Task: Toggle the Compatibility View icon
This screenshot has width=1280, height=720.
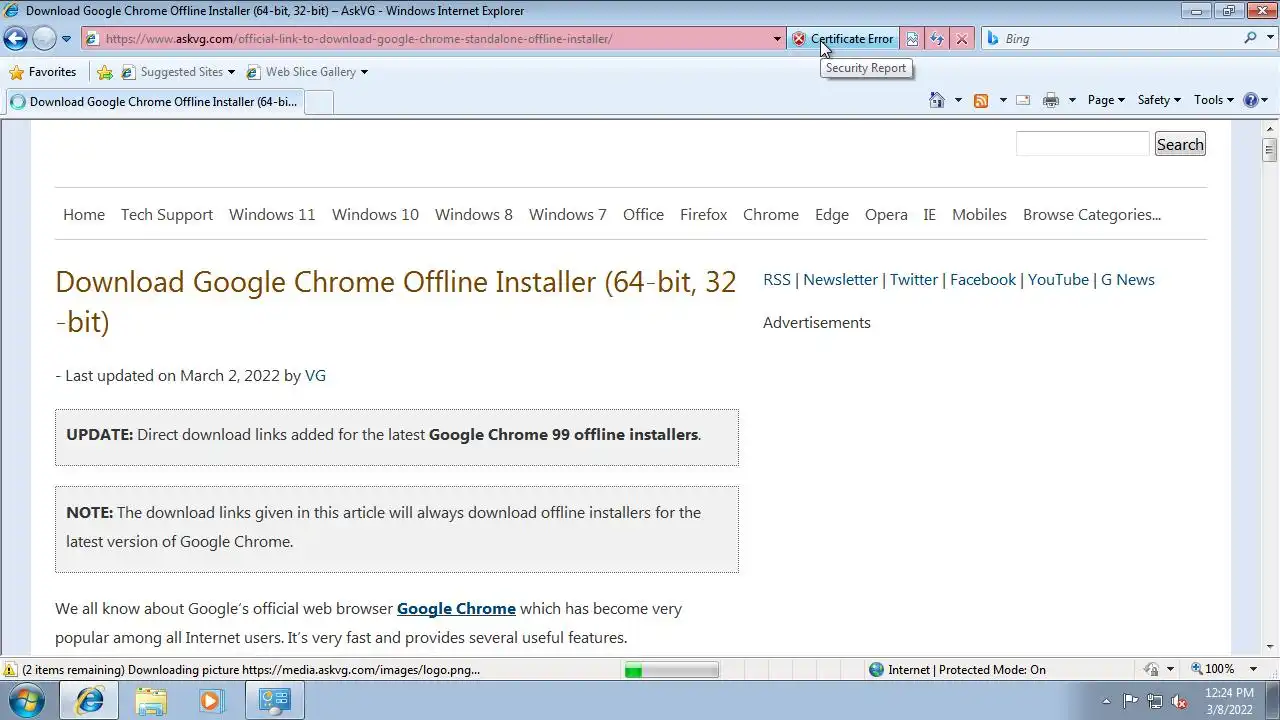Action: coord(912,39)
